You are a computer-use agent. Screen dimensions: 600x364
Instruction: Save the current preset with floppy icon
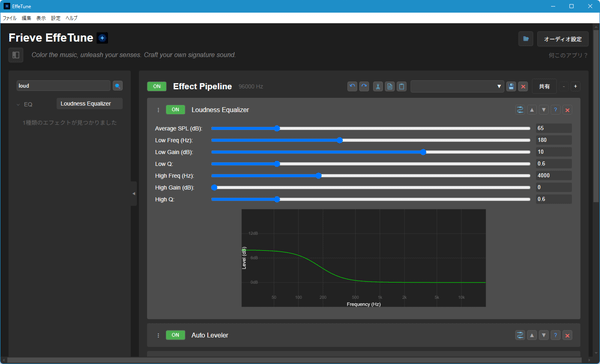(x=511, y=87)
